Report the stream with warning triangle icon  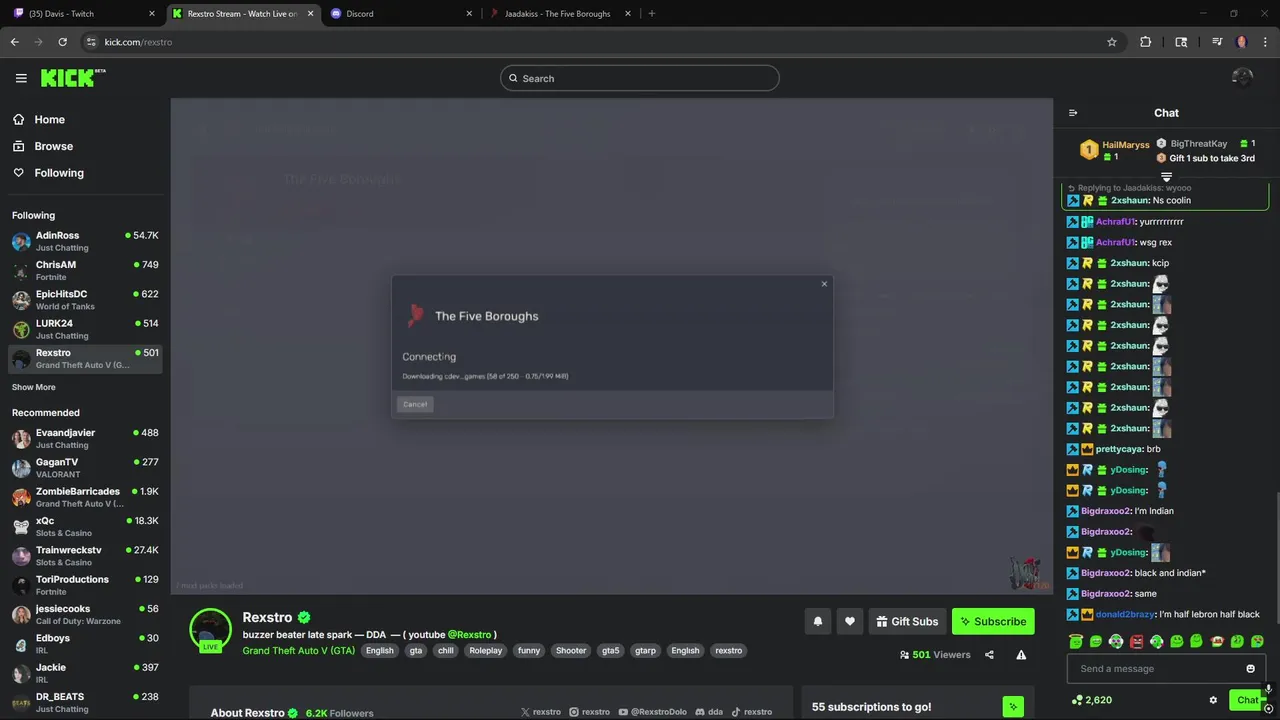click(x=1021, y=655)
